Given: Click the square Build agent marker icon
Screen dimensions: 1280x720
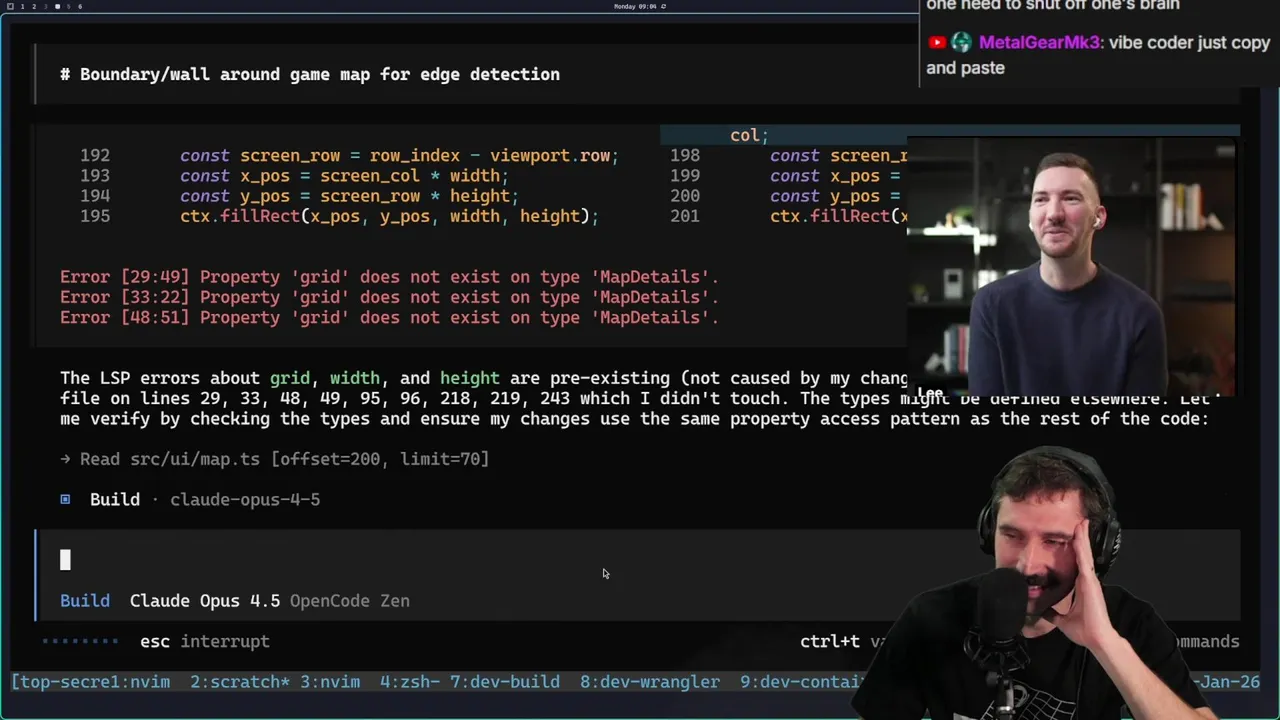Looking at the screenshot, I should [x=65, y=499].
